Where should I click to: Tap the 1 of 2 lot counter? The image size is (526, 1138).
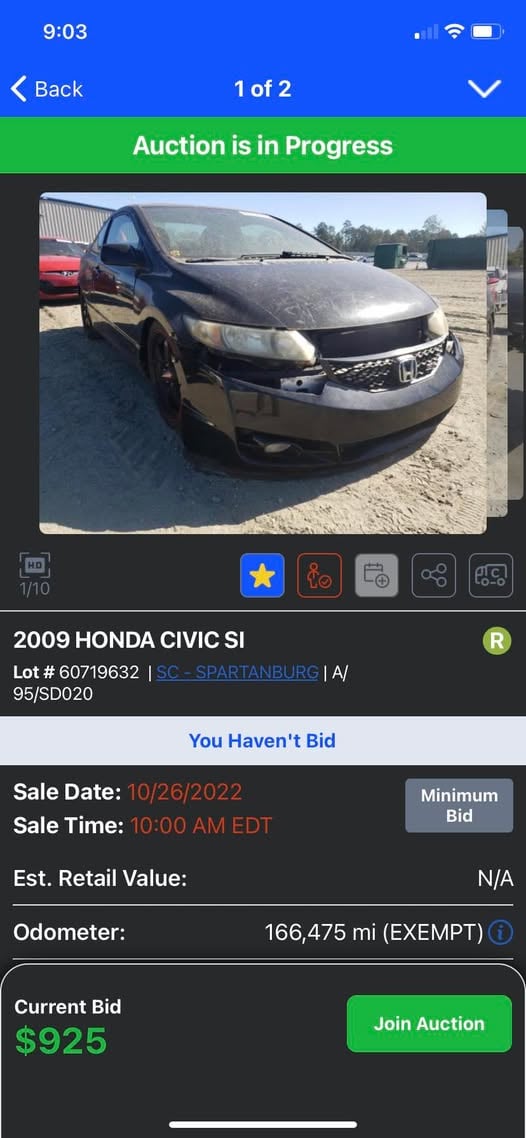(263, 89)
